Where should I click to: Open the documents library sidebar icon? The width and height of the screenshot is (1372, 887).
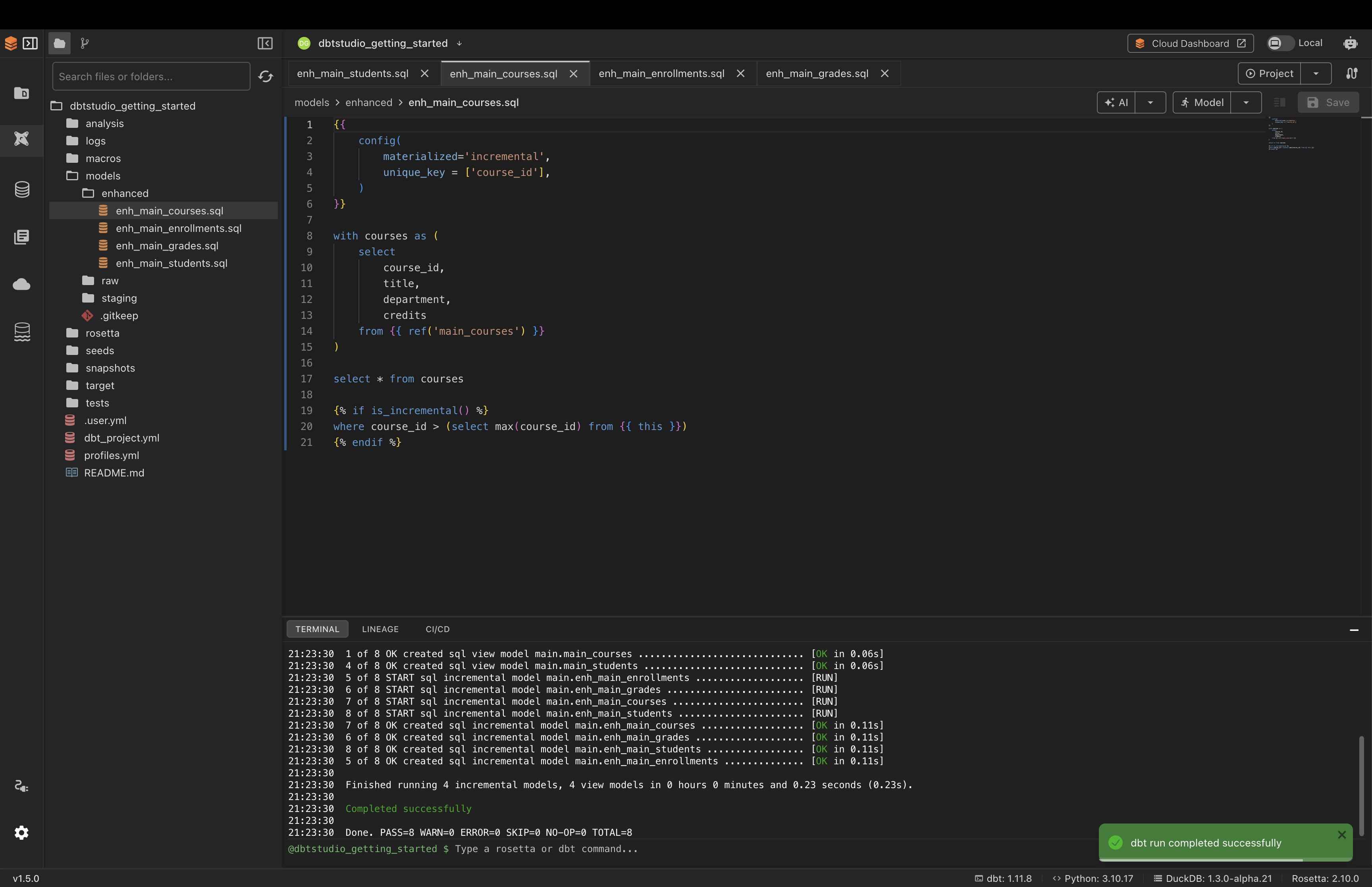pyautogui.click(x=22, y=237)
